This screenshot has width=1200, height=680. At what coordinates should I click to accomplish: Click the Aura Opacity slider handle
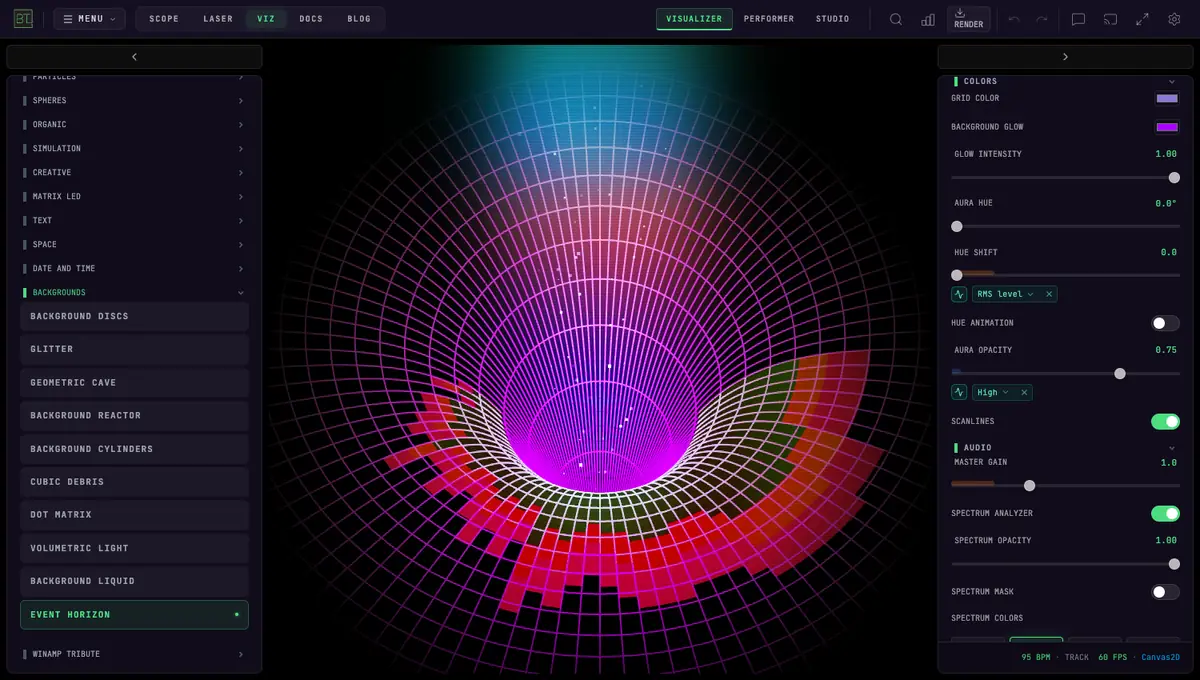pos(1120,374)
